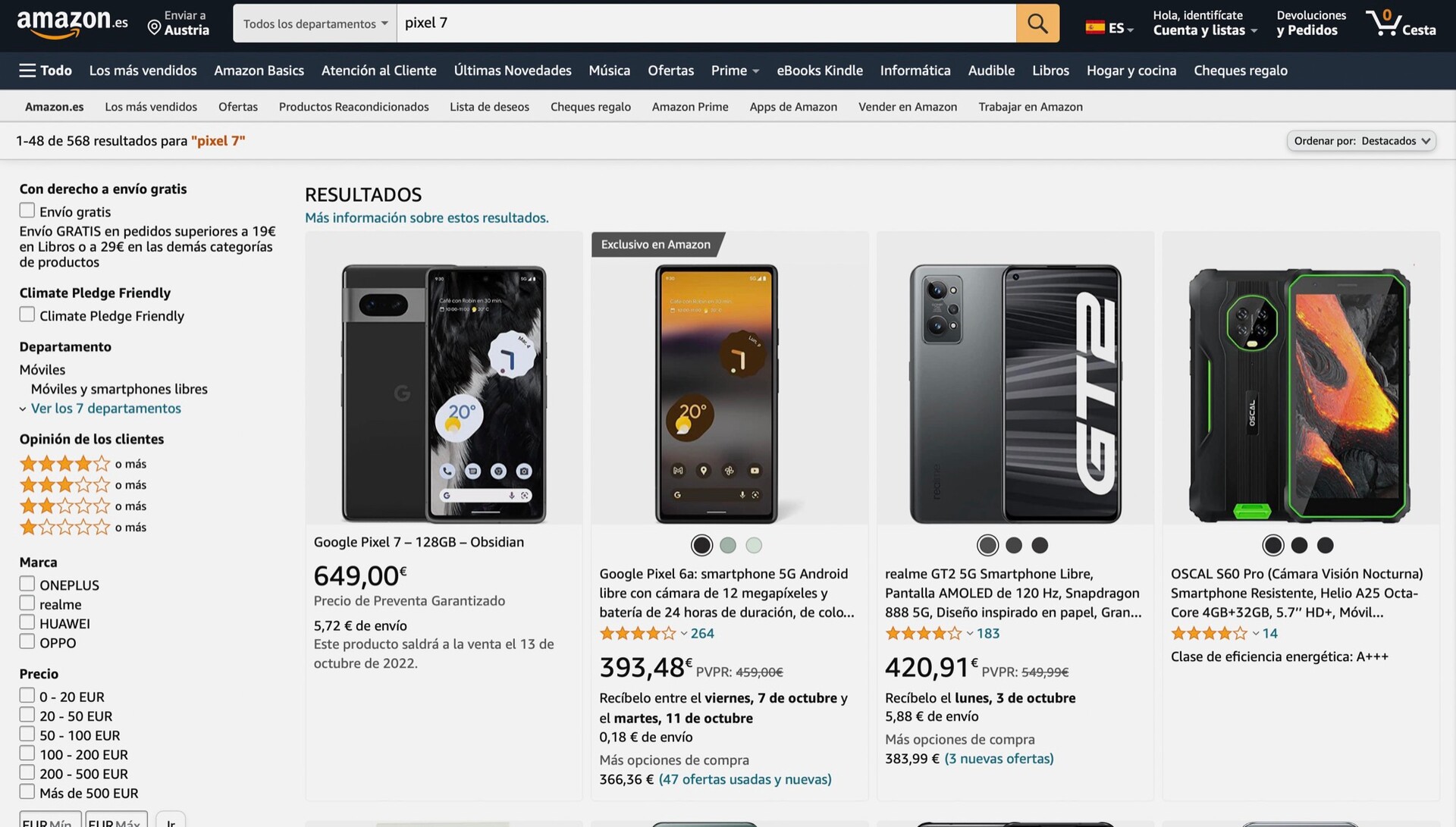Image resolution: width=1456 pixels, height=827 pixels.
Task: Open the Todos los departamentos dropdown
Action: pos(315,23)
